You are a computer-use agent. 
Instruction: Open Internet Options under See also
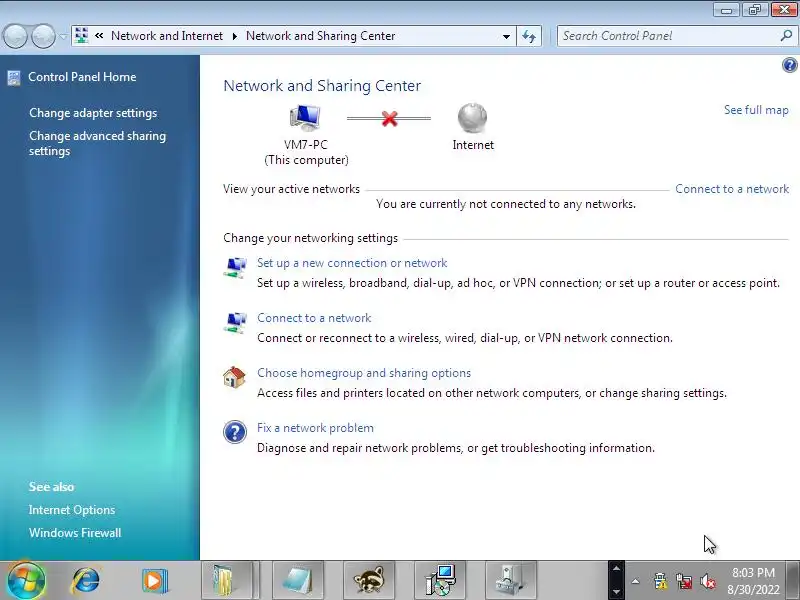pyautogui.click(x=72, y=510)
